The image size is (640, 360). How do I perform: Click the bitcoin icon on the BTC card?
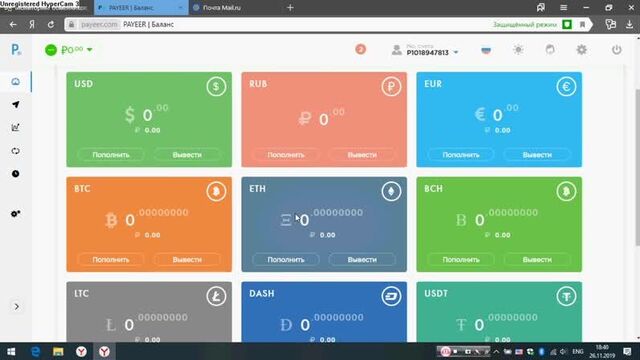[216, 191]
